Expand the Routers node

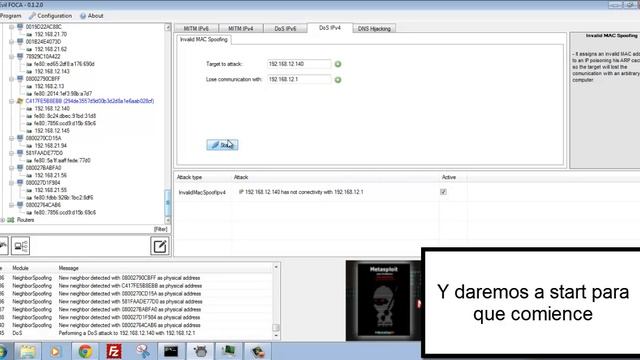2,220
